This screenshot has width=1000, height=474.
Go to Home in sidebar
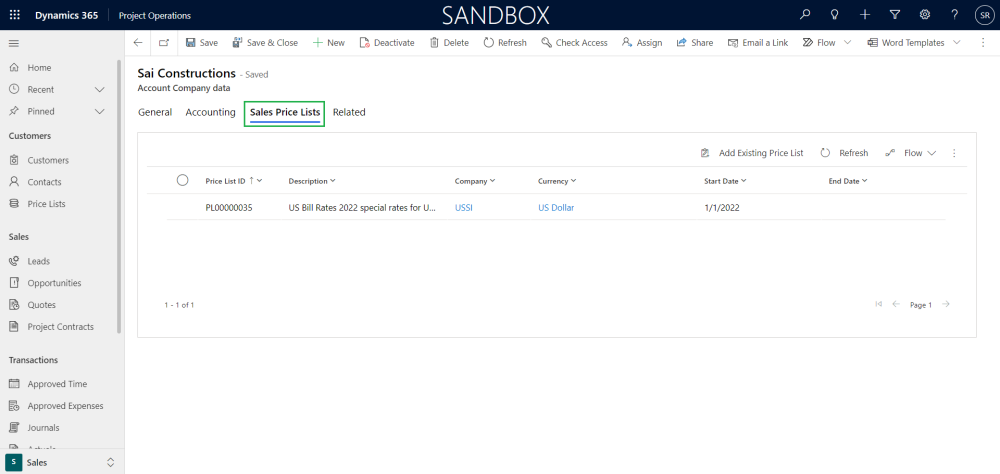point(39,68)
